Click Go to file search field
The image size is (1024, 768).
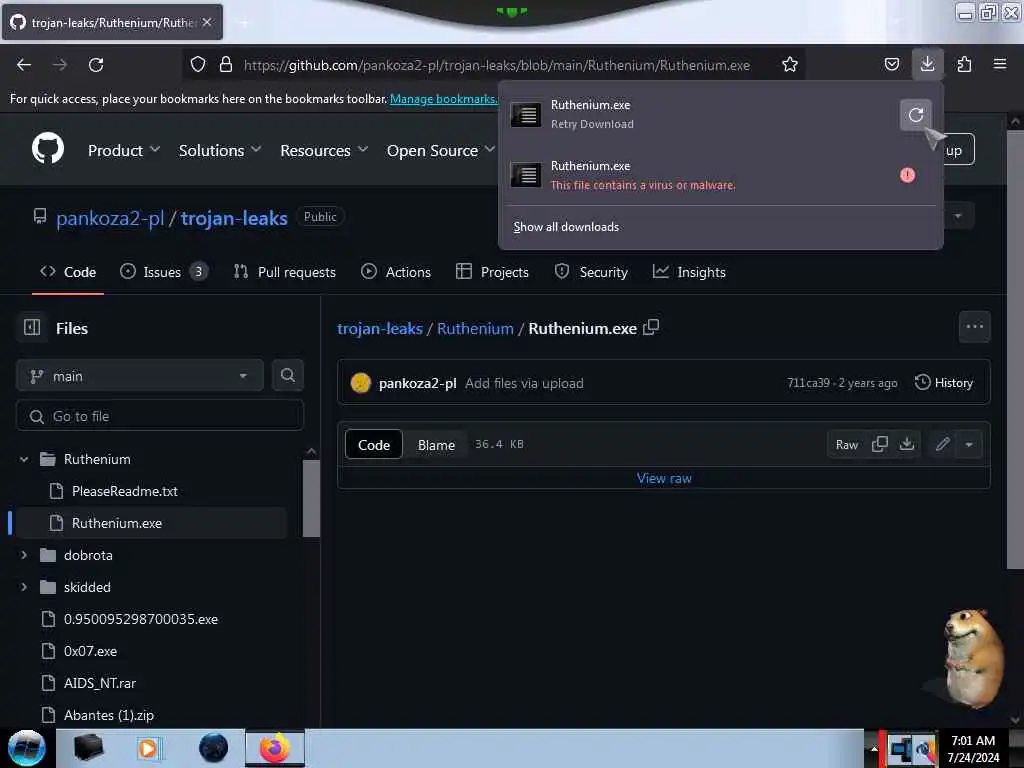coord(160,416)
